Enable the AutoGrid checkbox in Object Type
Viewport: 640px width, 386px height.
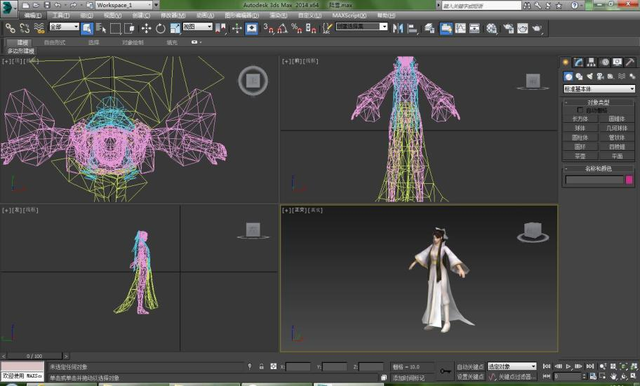[580, 110]
